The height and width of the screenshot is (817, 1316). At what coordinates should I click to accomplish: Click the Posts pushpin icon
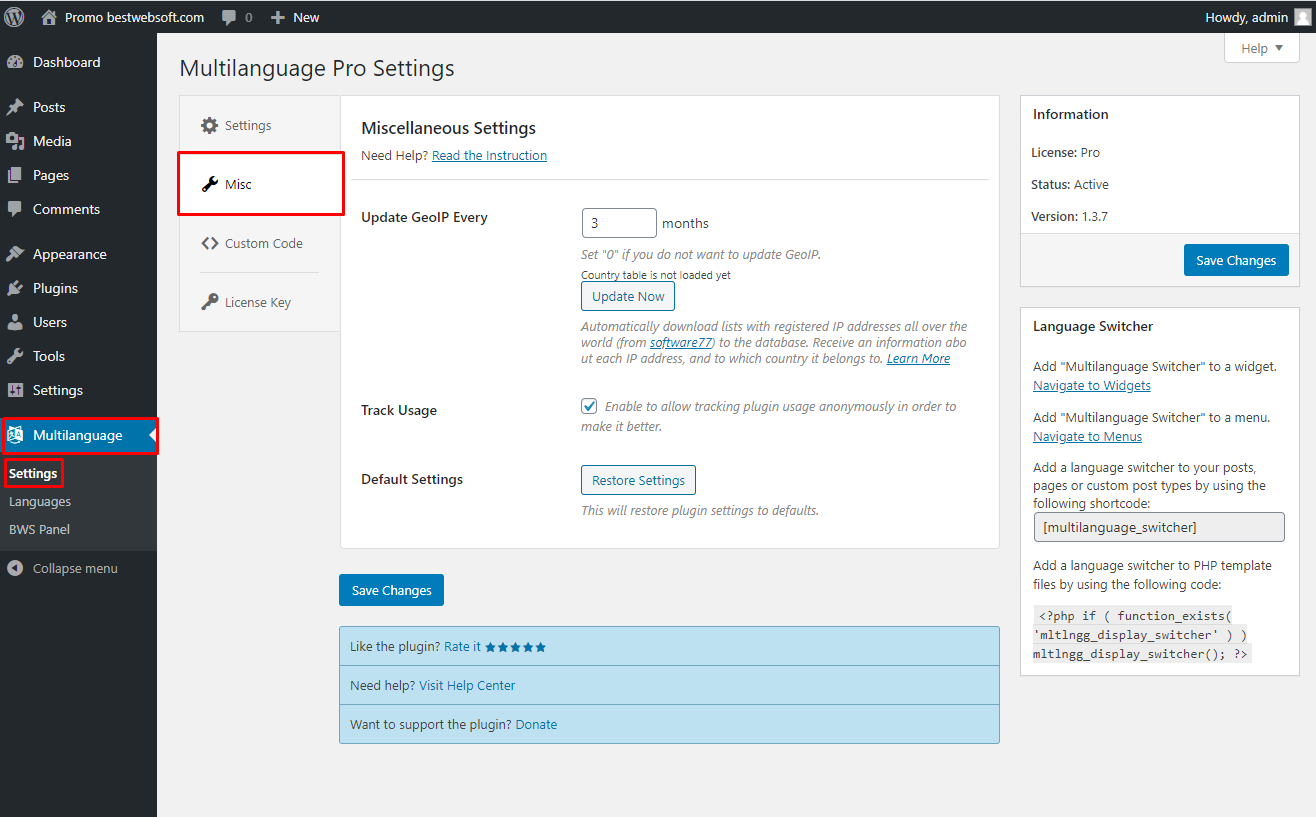point(15,107)
